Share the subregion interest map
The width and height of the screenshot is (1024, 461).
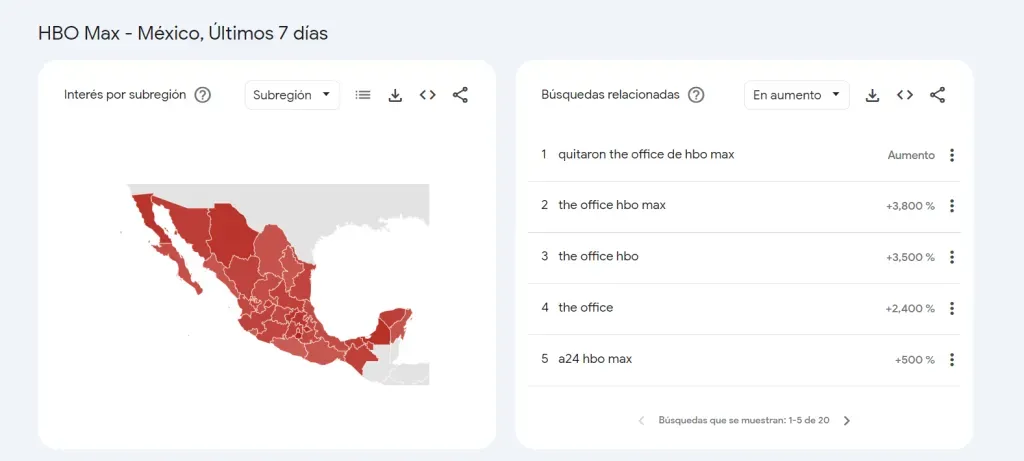tap(460, 95)
